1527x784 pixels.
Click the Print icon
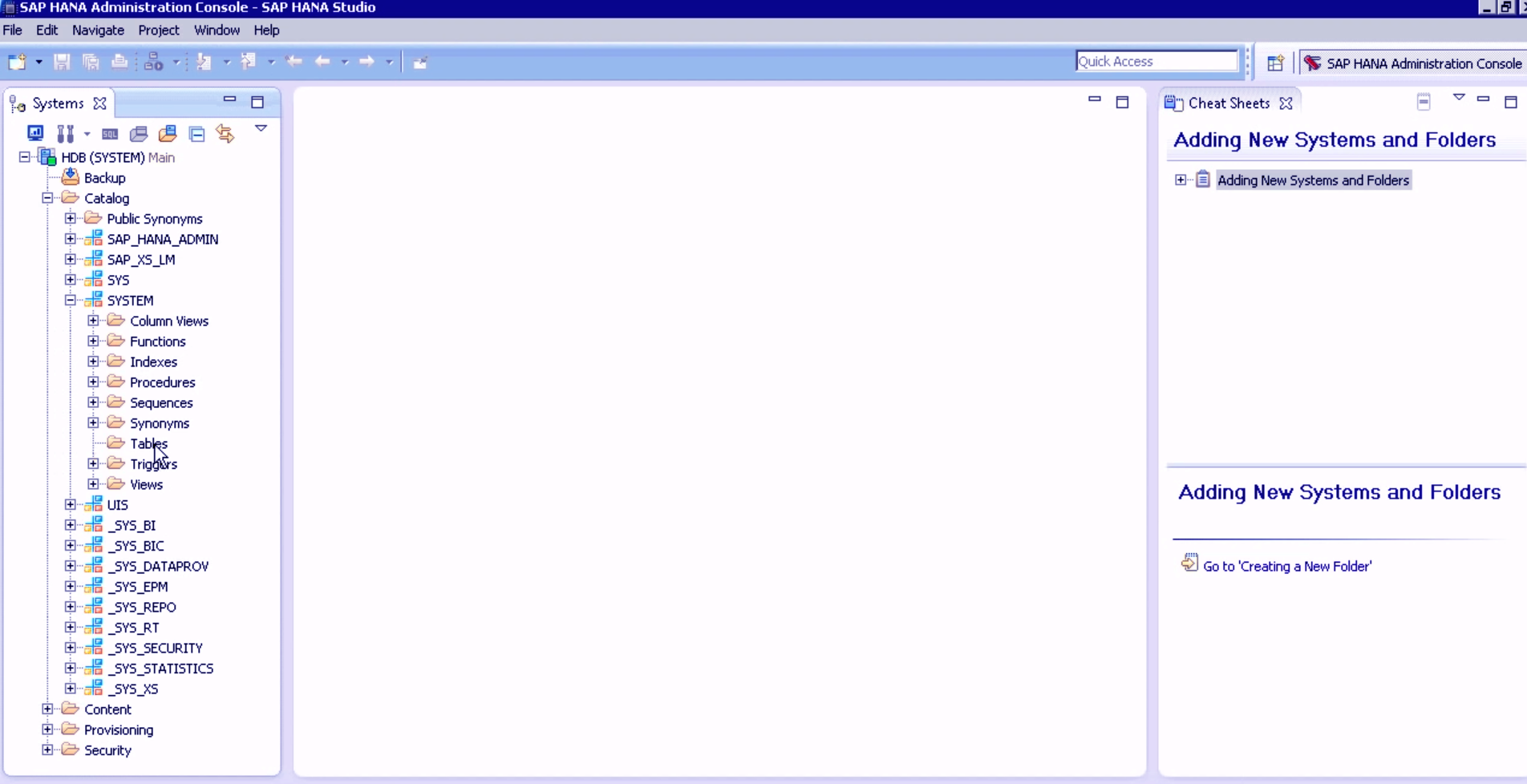pyautogui.click(x=119, y=61)
